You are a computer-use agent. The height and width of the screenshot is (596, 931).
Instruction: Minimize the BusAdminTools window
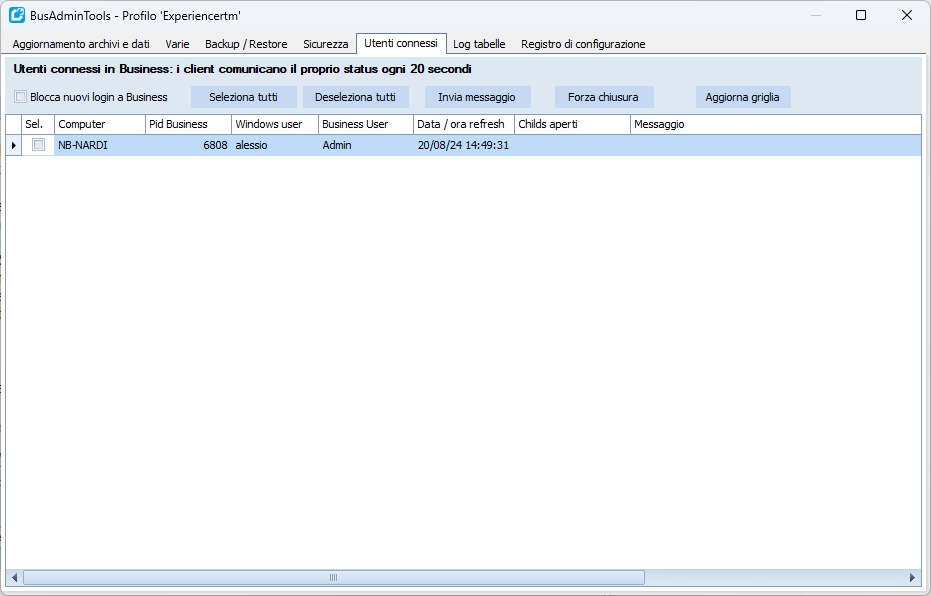click(x=816, y=15)
